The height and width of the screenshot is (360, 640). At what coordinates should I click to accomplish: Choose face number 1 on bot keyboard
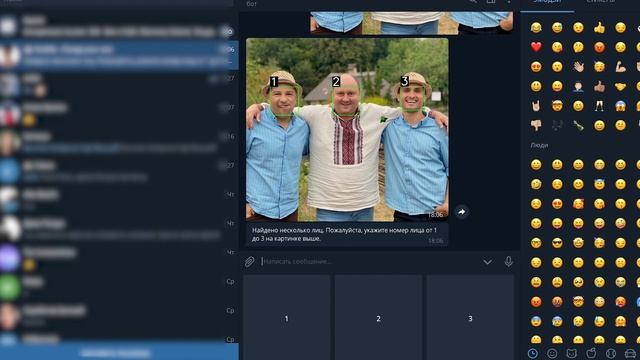[287, 318]
